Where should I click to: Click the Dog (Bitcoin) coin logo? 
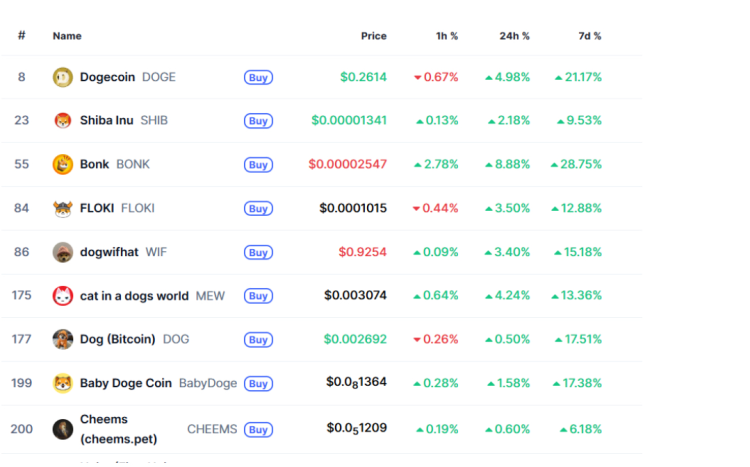[63, 339]
